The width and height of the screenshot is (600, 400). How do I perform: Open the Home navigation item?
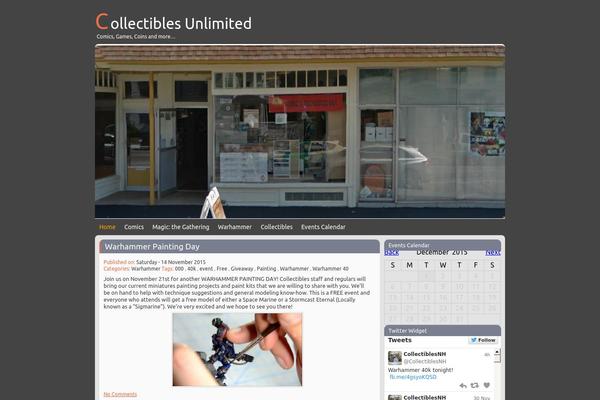tap(107, 227)
